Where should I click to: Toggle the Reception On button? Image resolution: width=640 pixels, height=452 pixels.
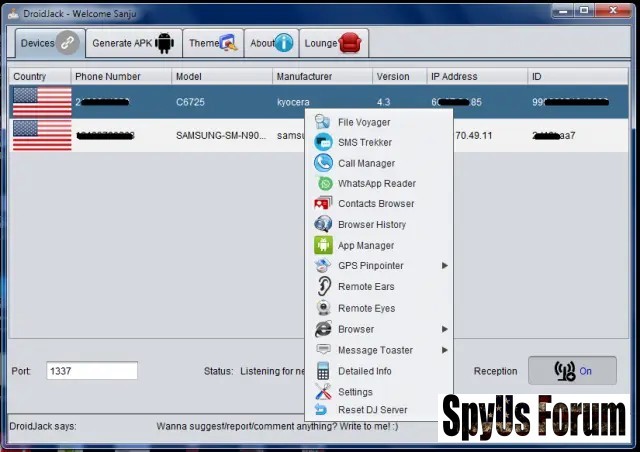point(573,371)
